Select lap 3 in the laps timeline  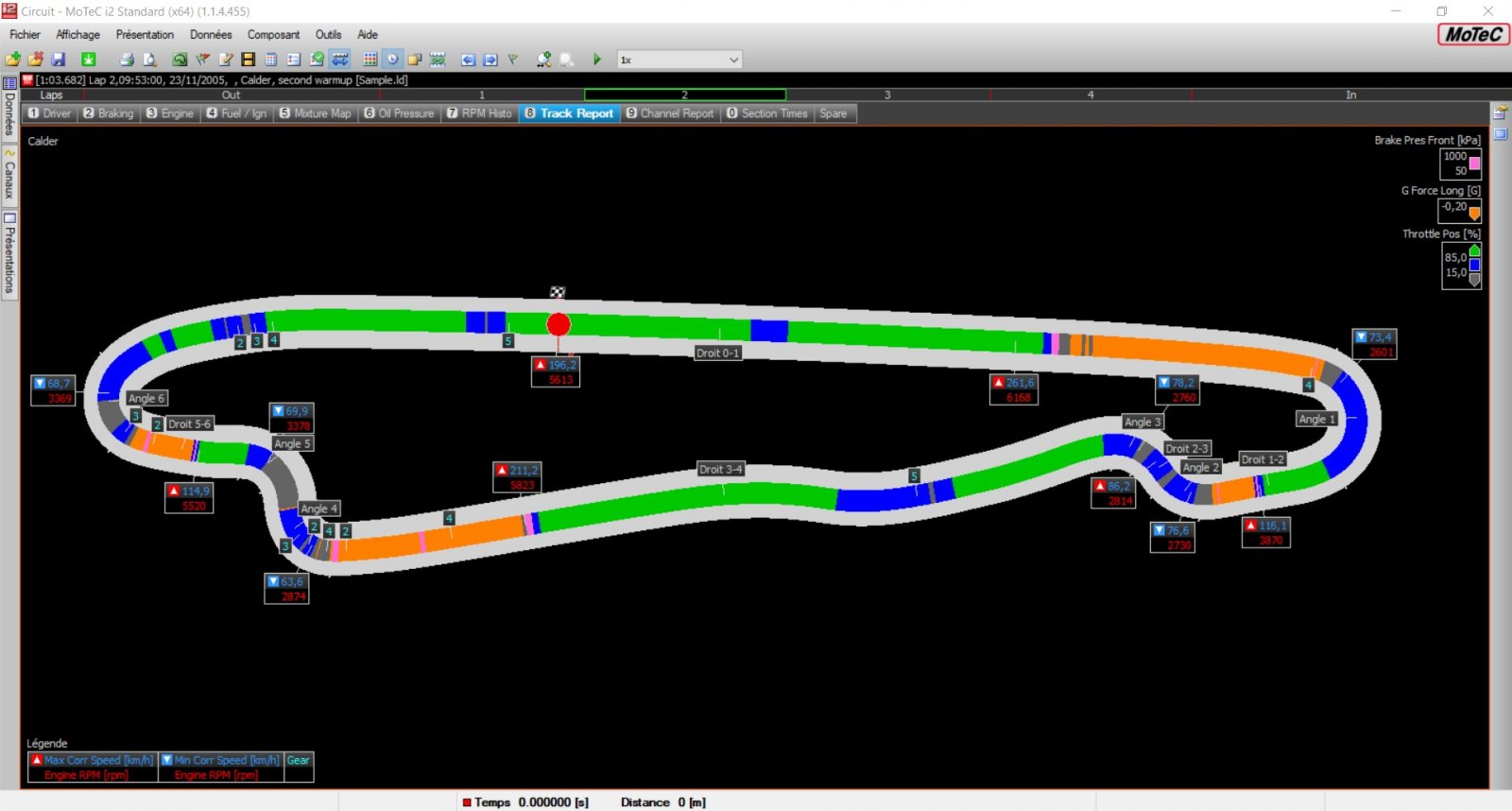coord(886,95)
